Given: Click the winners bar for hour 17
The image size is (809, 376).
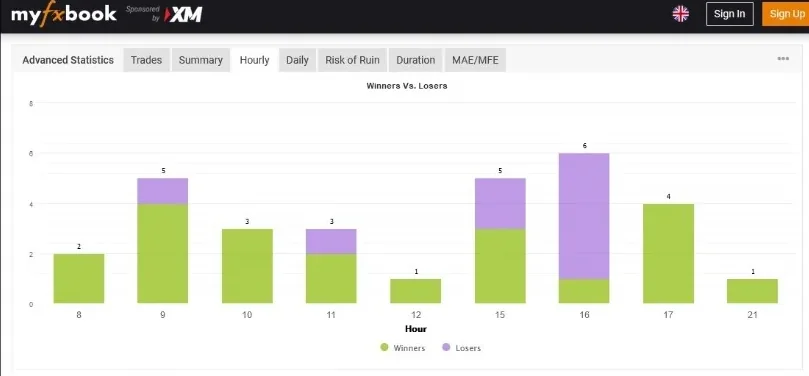Looking at the screenshot, I should 668,253.
